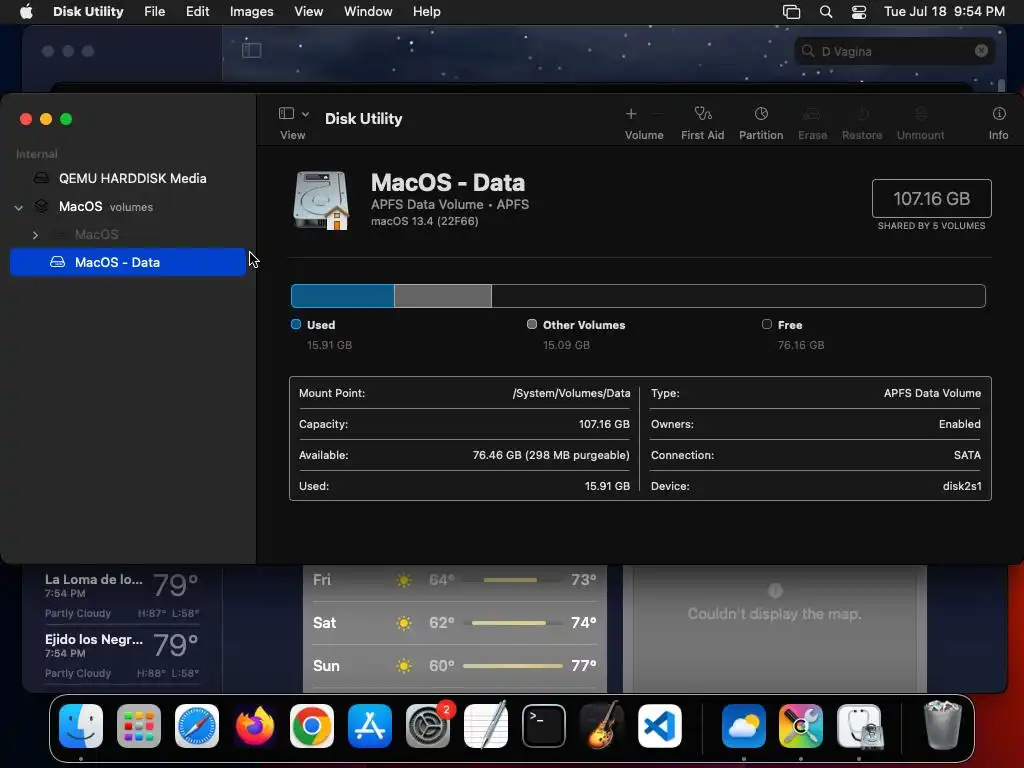This screenshot has width=1024, height=768.
Task: Open the Images menu
Action: [251, 12]
